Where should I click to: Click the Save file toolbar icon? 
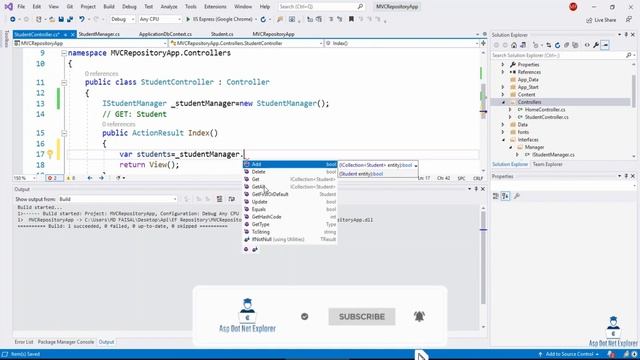point(61,19)
